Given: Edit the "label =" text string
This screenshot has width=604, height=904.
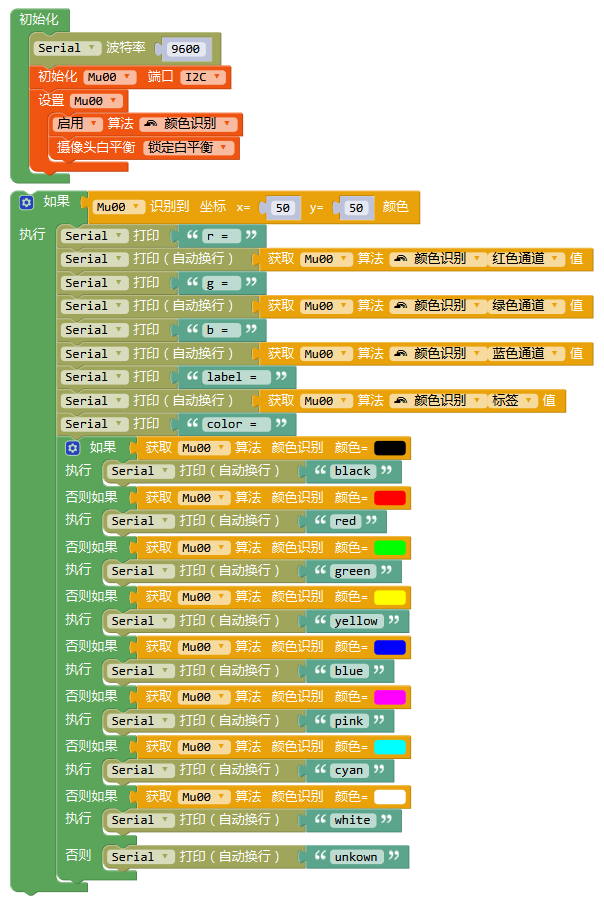Looking at the screenshot, I should (236, 377).
